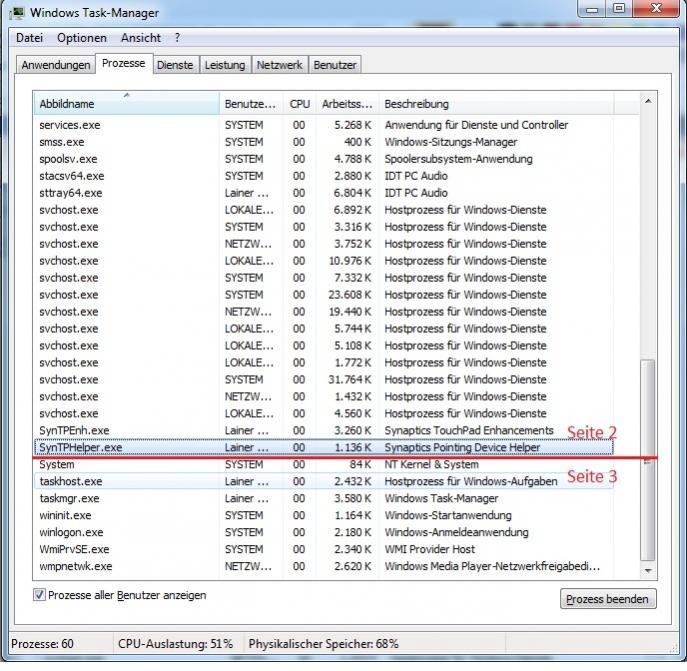The image size is (687, 671).
Task: Select the wmpnetwk.exe process row
Action: pyautogui.click(x=323, y=566)
